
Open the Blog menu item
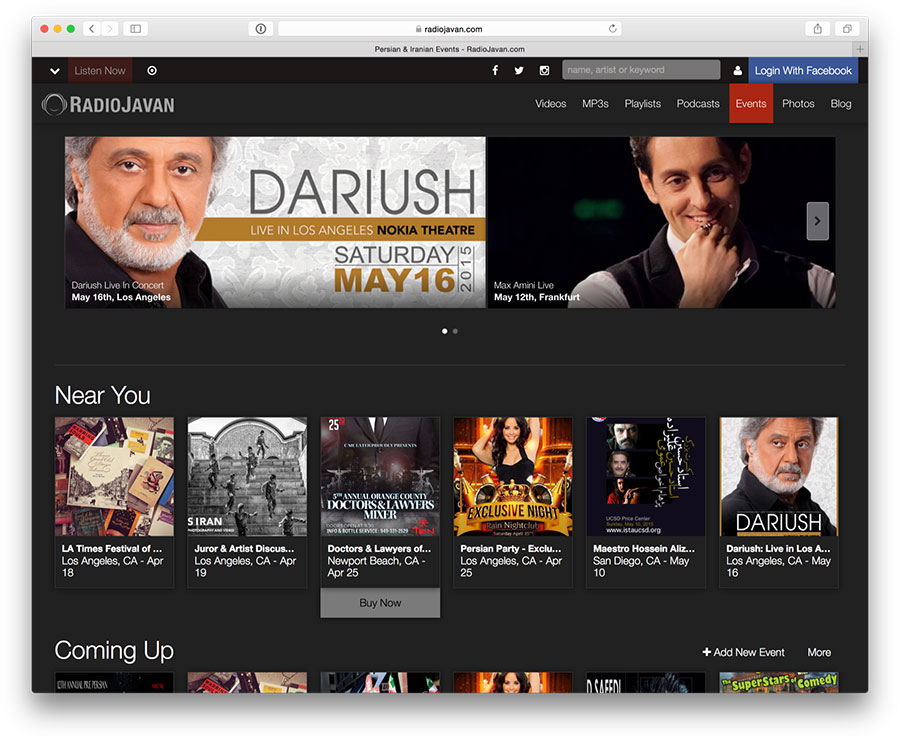(x=840, y=103)
